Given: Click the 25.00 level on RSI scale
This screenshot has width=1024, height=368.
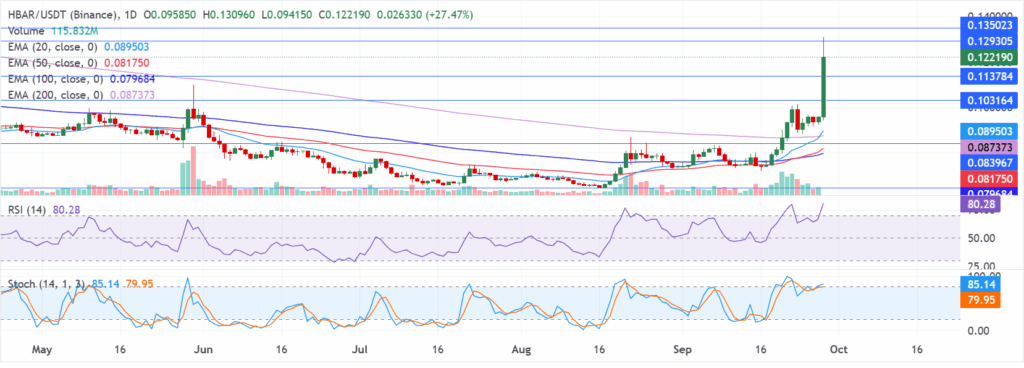Looking at the screenshot, I should tap(982, 266).
